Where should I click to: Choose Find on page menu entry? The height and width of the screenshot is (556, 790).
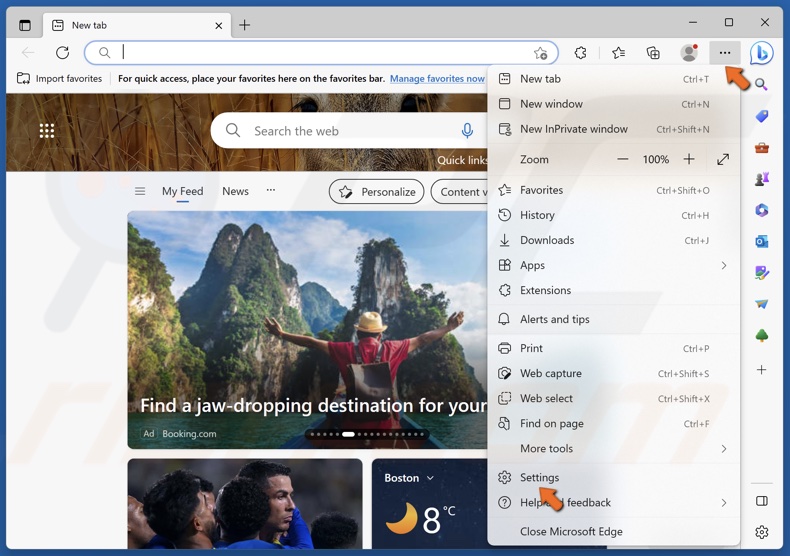point(614,424)
